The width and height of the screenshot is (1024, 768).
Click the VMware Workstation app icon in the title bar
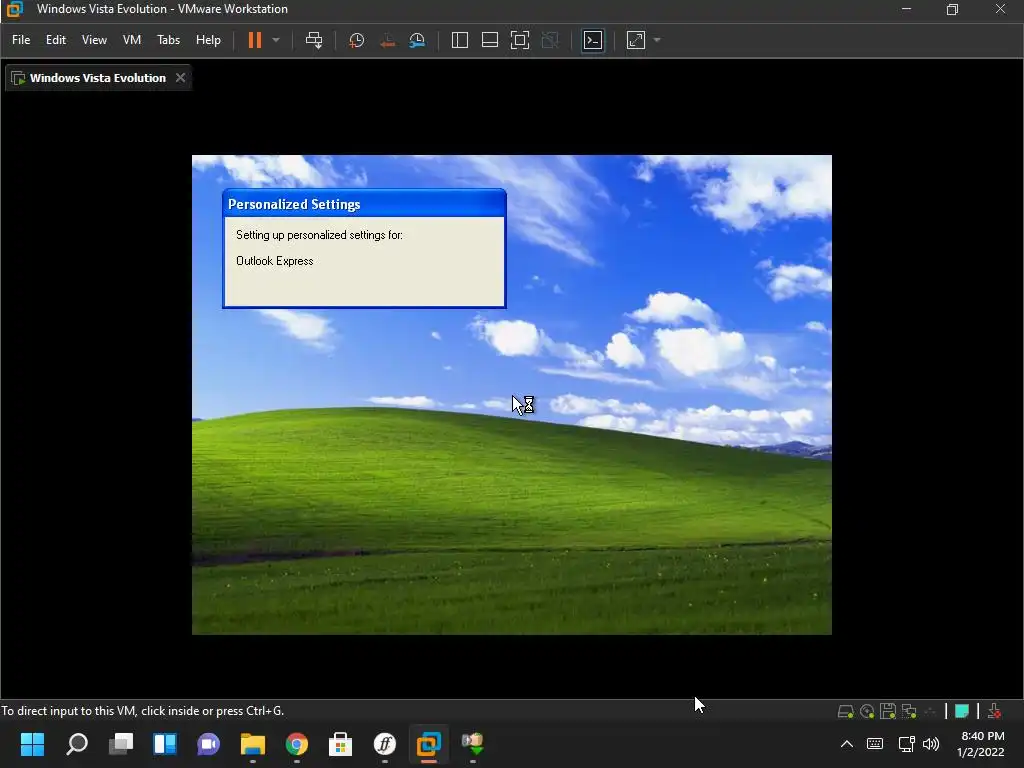coord(14,9)
